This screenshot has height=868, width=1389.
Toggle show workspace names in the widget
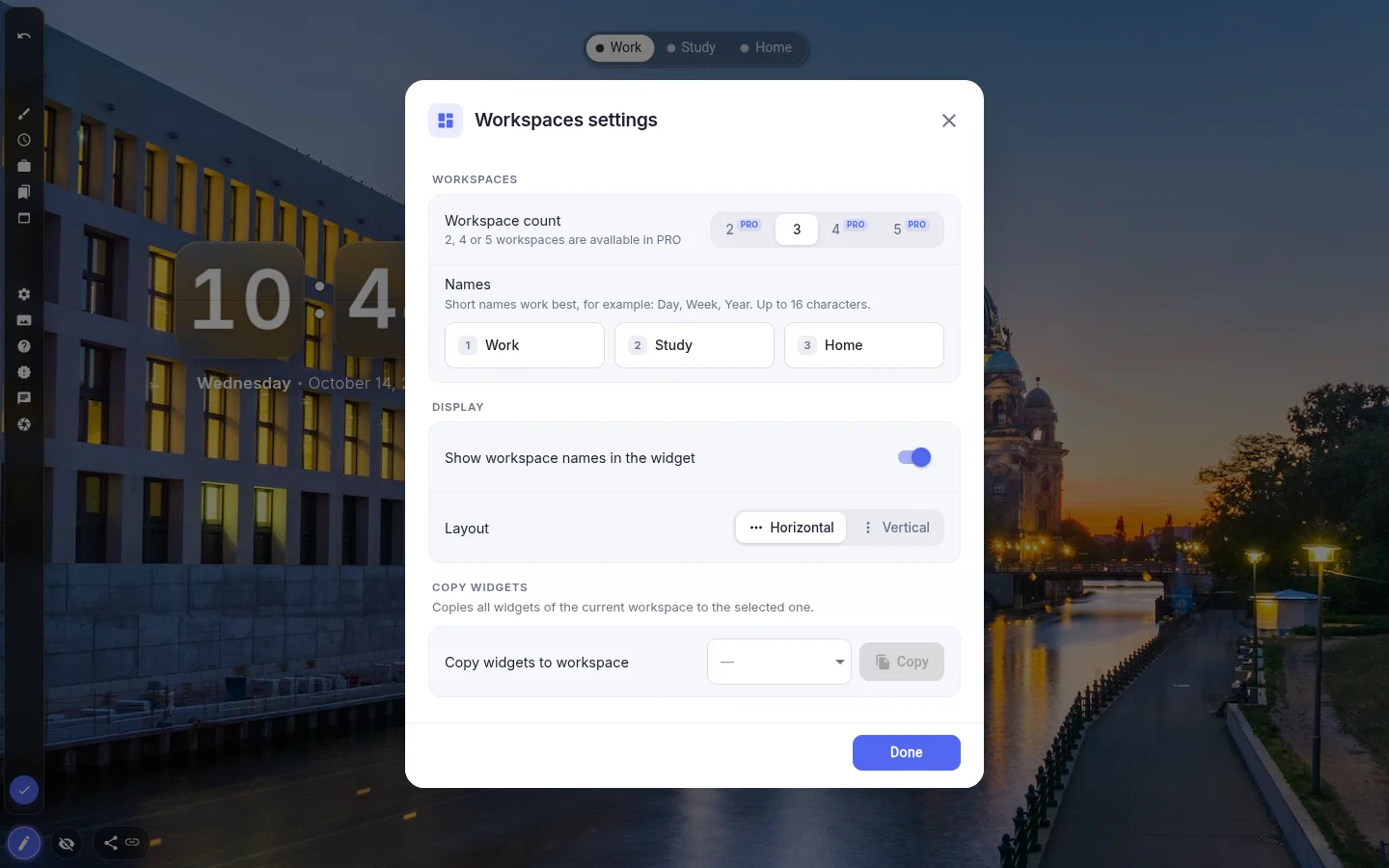[914, 457]
